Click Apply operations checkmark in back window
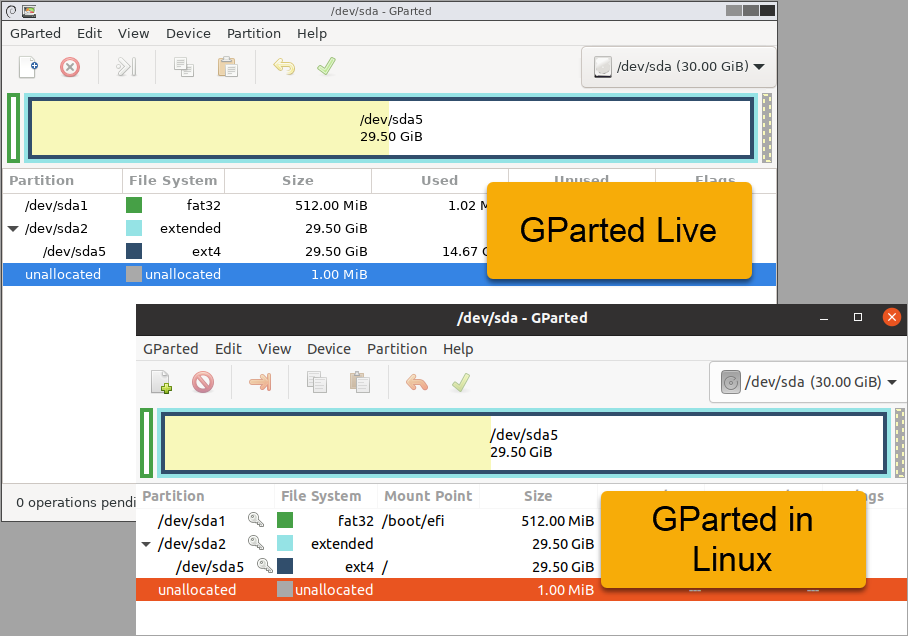 [326, 66]
